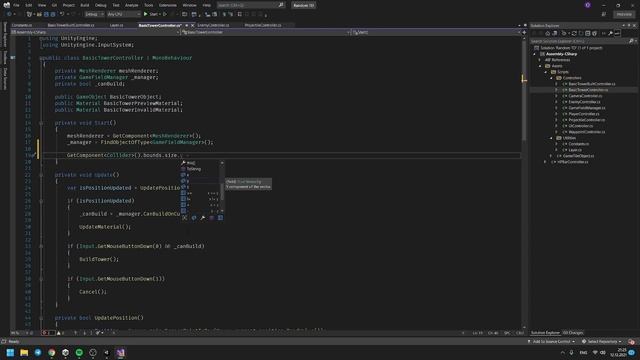Screen dimensions: 640x360
Task: Select GameFieldManager.cs in Solution Explorer
Action: (587, 108)
